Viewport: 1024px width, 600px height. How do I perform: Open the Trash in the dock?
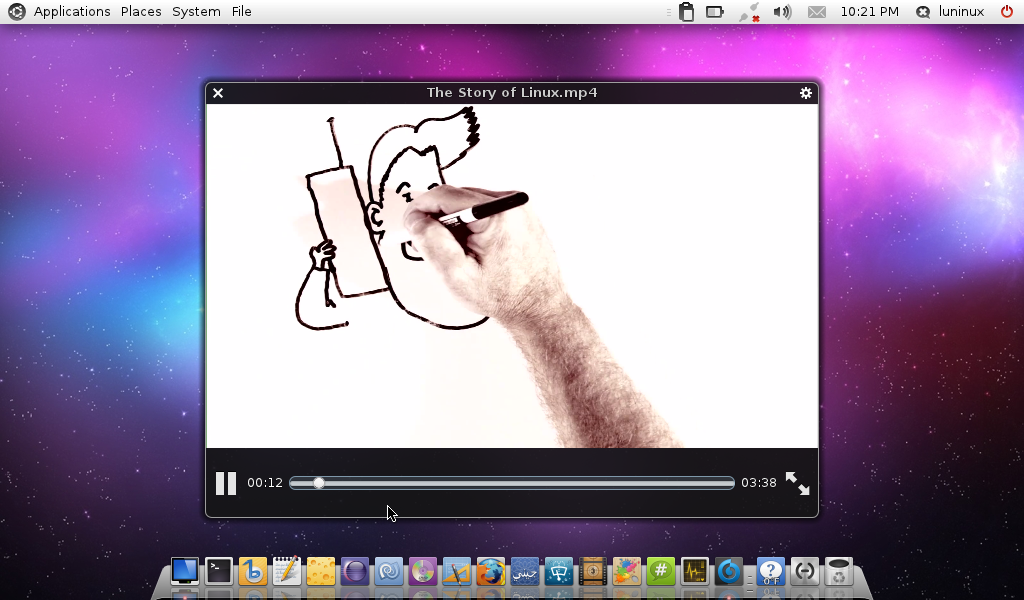tap(839, 571)
